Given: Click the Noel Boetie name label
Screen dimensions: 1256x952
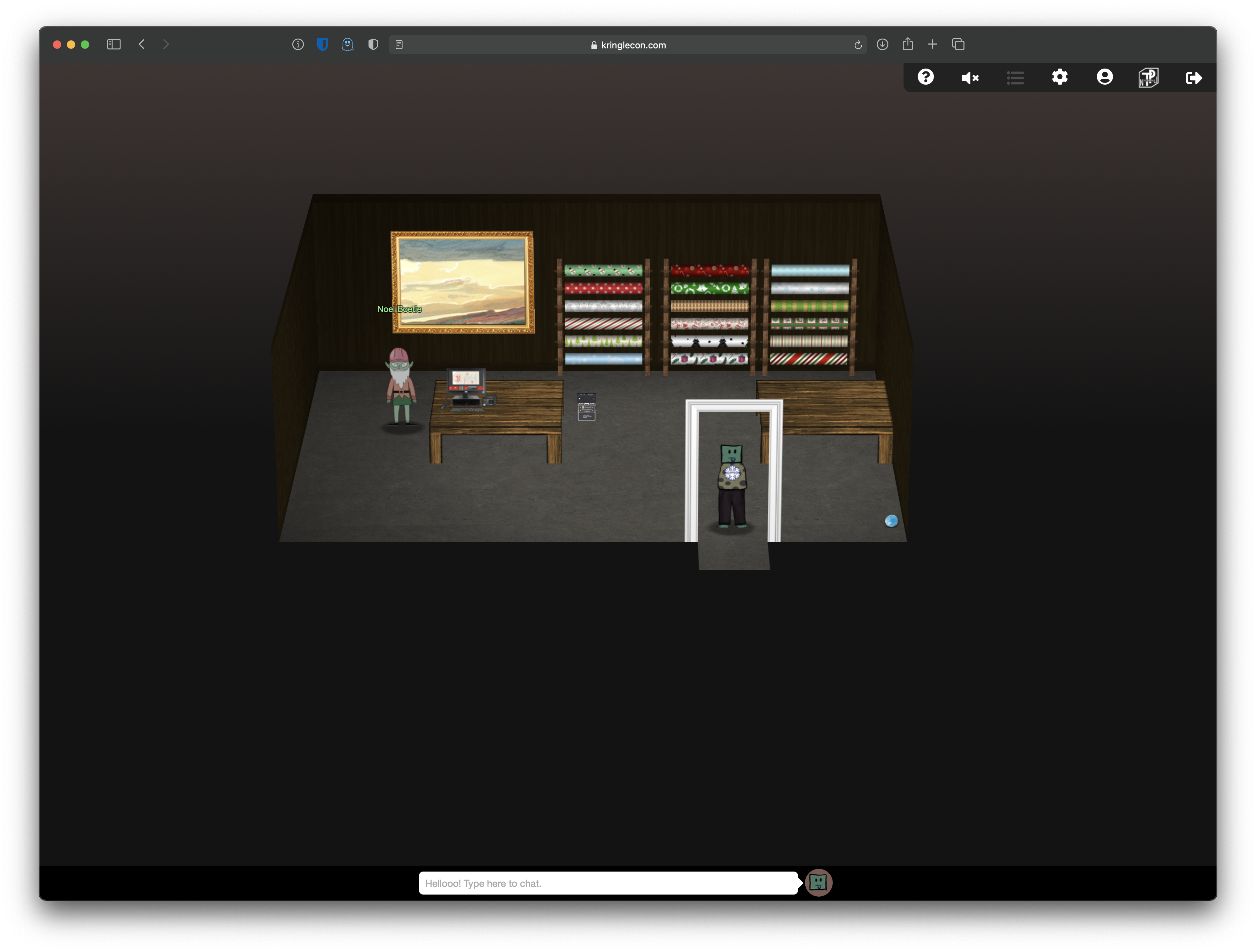Looking at the screenshot, I should tap(400, 309).
